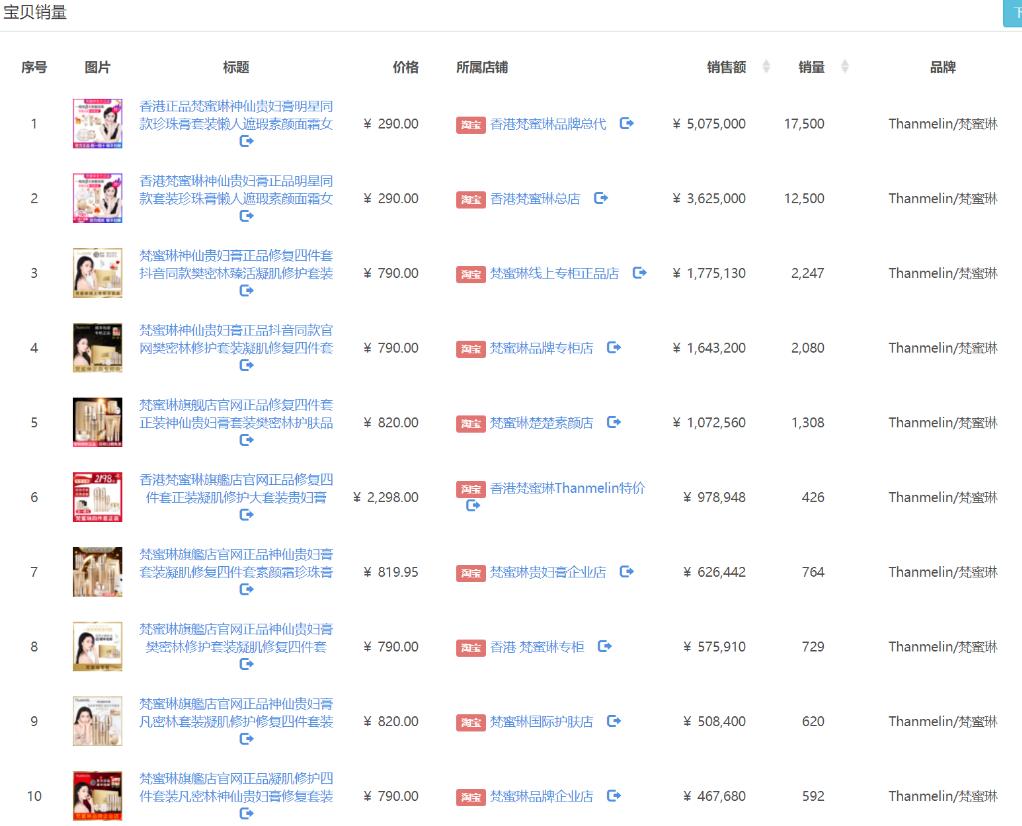Select sales volume 17,500
Image resolution: width=1022 pixels, height=826 pixels.
804,124
